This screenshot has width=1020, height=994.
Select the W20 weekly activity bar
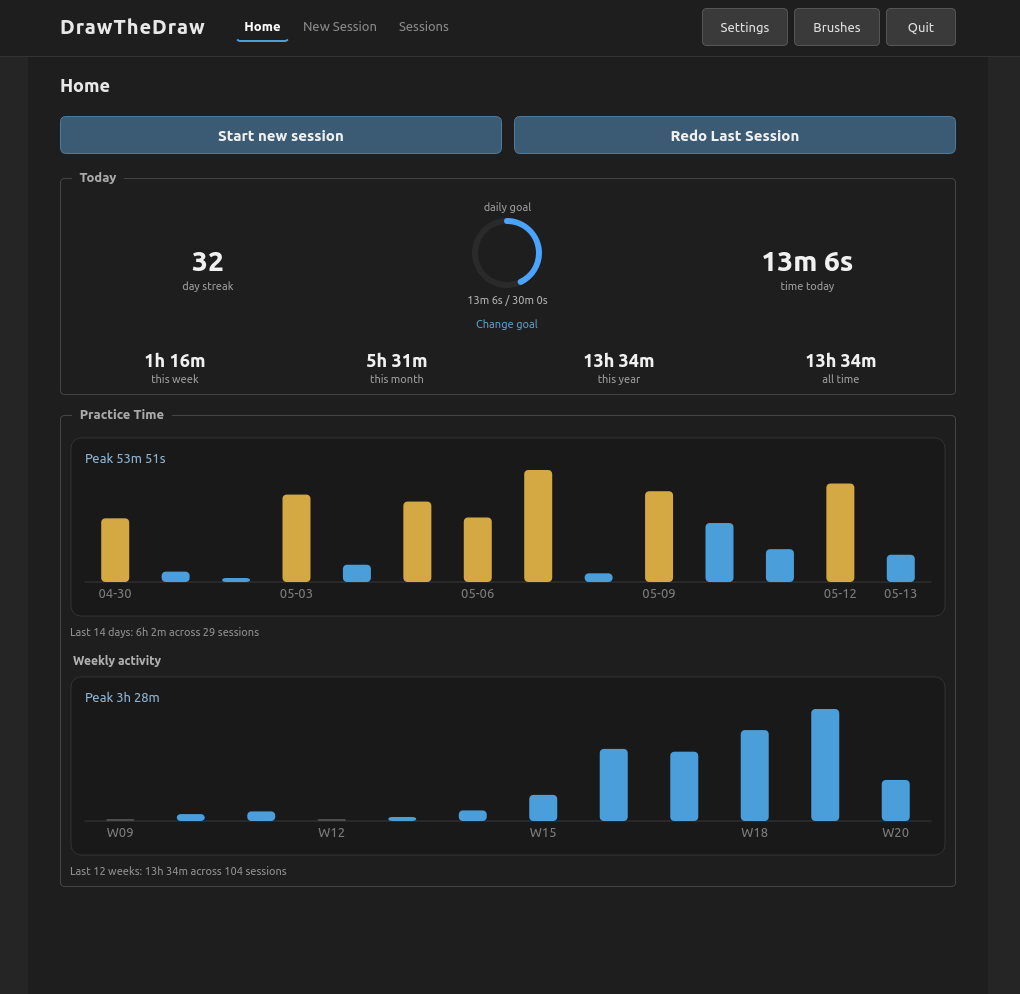[895, 800]
